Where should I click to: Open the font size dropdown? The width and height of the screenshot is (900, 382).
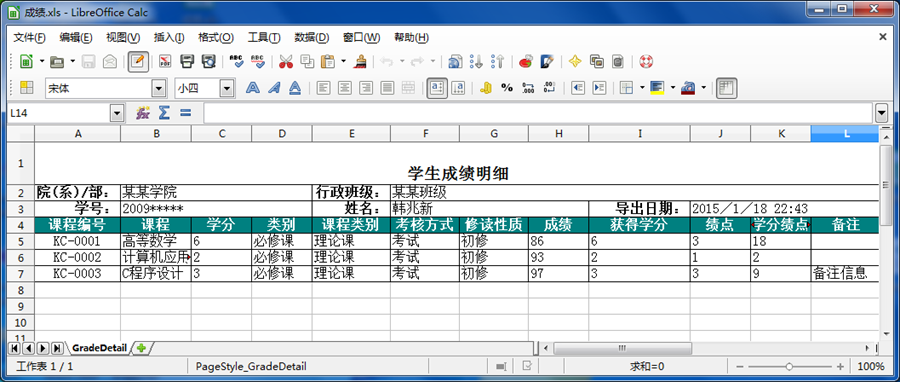[228, 88]
